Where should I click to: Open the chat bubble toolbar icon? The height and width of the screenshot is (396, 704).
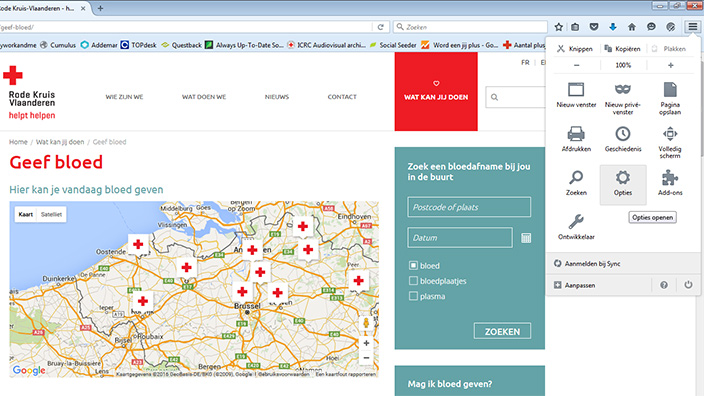tap(651, 27)
